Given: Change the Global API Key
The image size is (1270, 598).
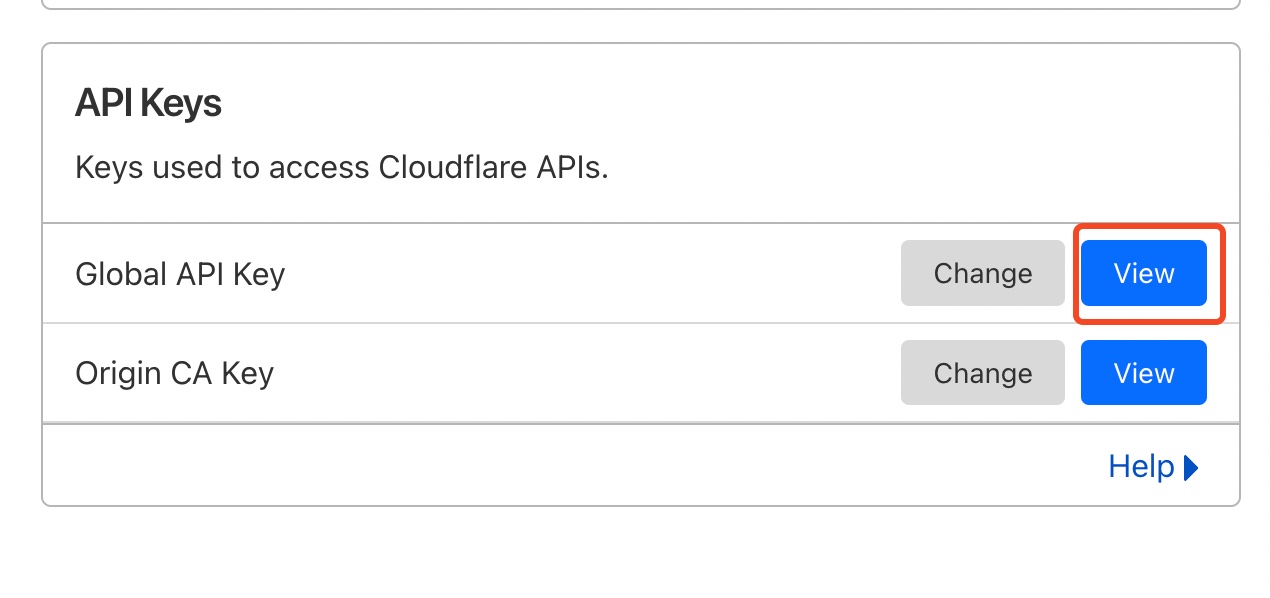Looking at the screenshot, I should pyautogui.click(x=982, y=273).
